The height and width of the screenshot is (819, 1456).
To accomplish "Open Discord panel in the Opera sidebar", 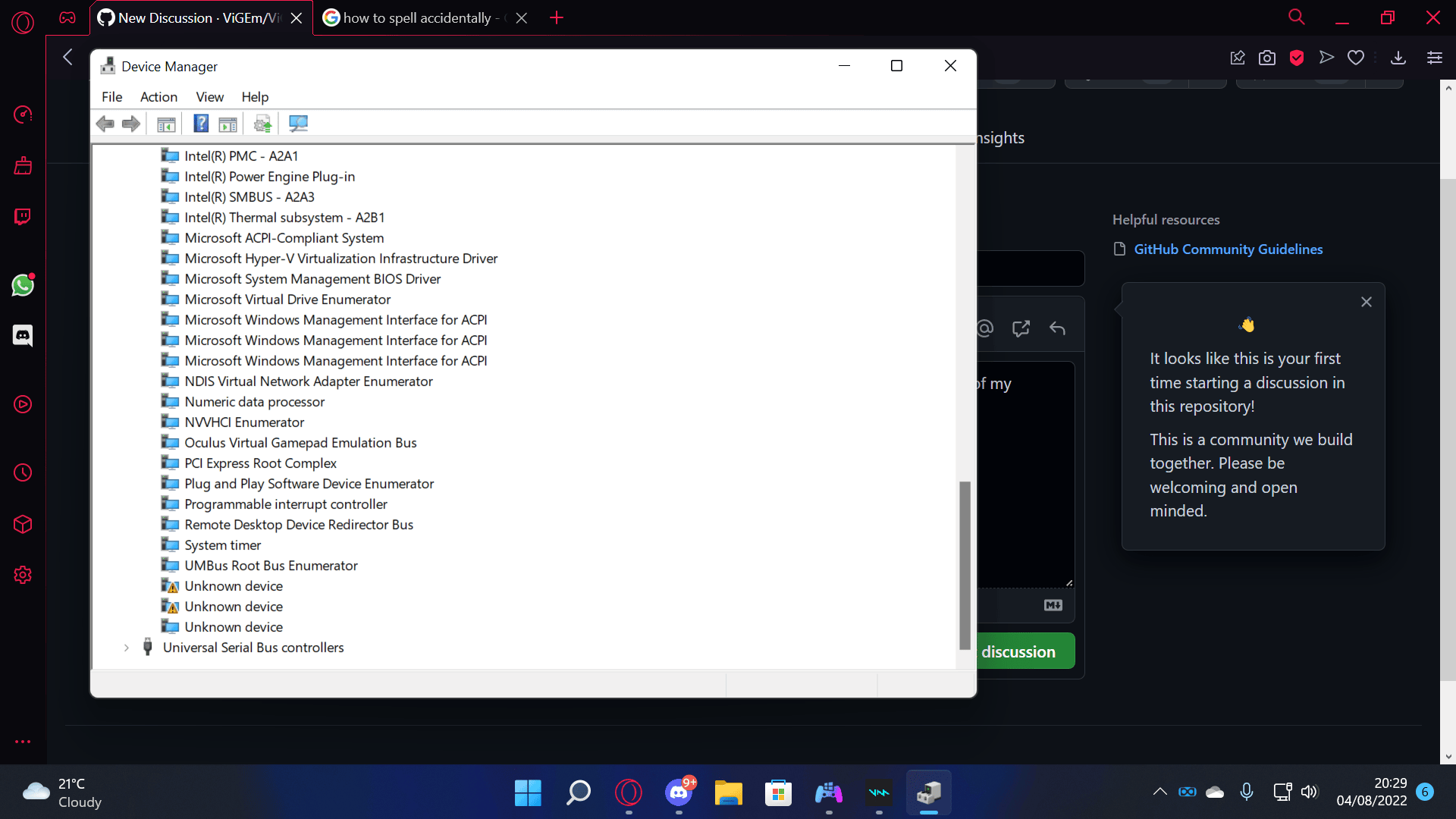I will [23, 335].
